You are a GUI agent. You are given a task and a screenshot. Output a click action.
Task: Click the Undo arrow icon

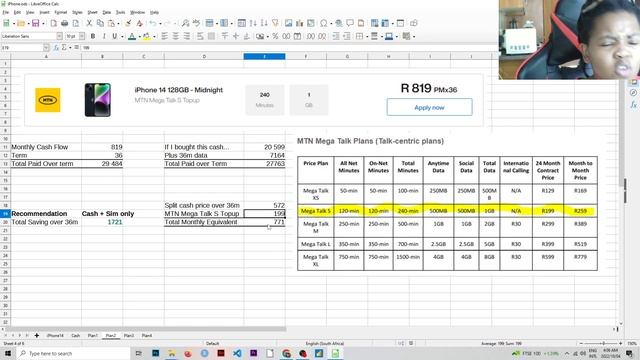coord(153,23)
